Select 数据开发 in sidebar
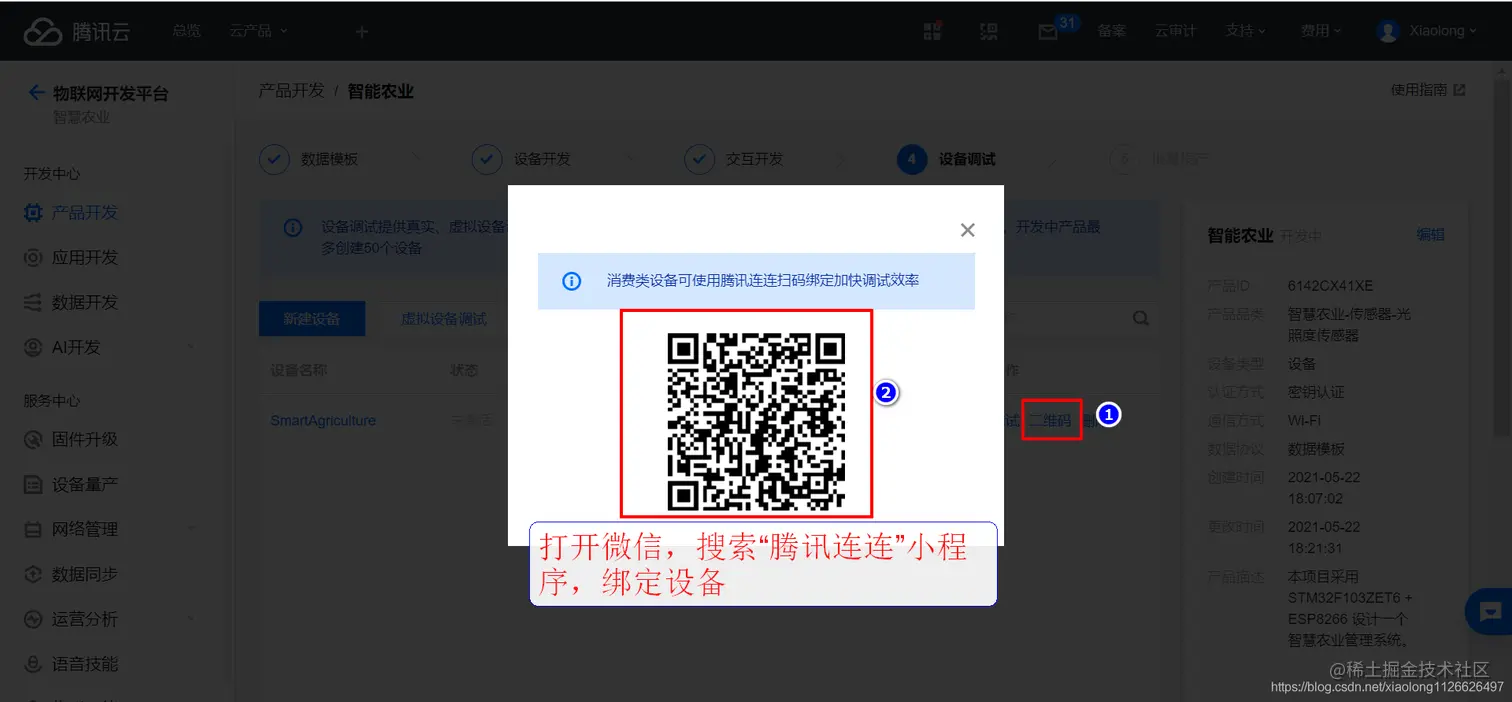 point(85,302)
